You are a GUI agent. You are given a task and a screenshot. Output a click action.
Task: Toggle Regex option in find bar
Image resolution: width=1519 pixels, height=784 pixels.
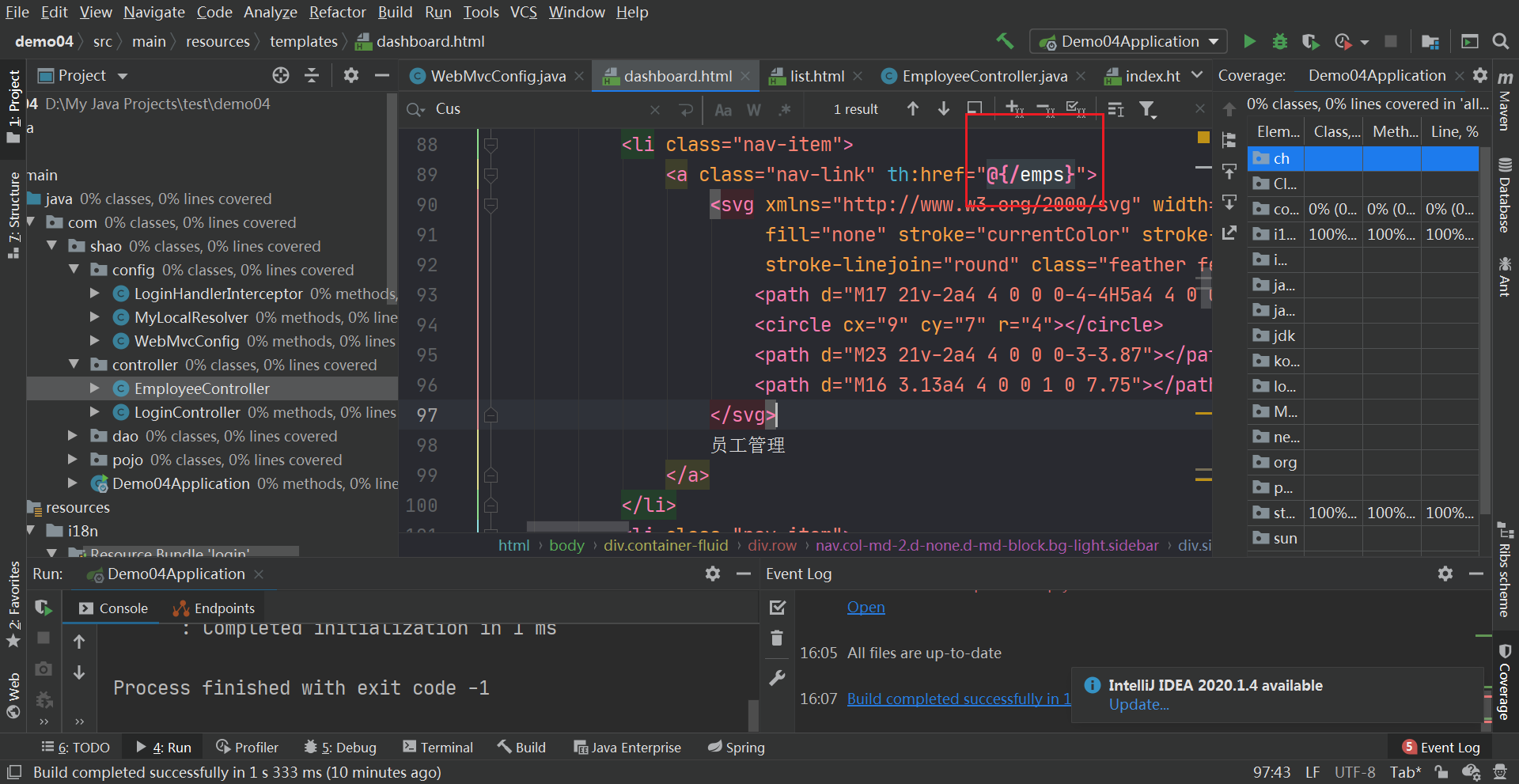pos(785,109)
